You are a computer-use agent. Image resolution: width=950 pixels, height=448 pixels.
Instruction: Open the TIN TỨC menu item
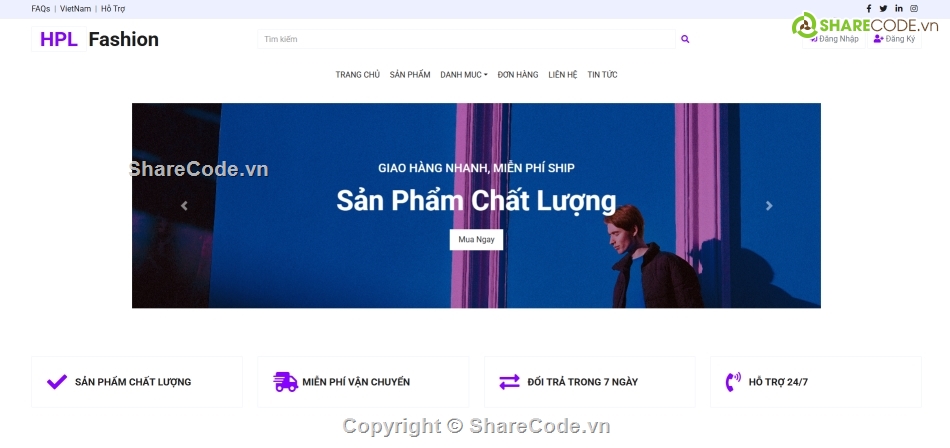click(x=602, y=75)
